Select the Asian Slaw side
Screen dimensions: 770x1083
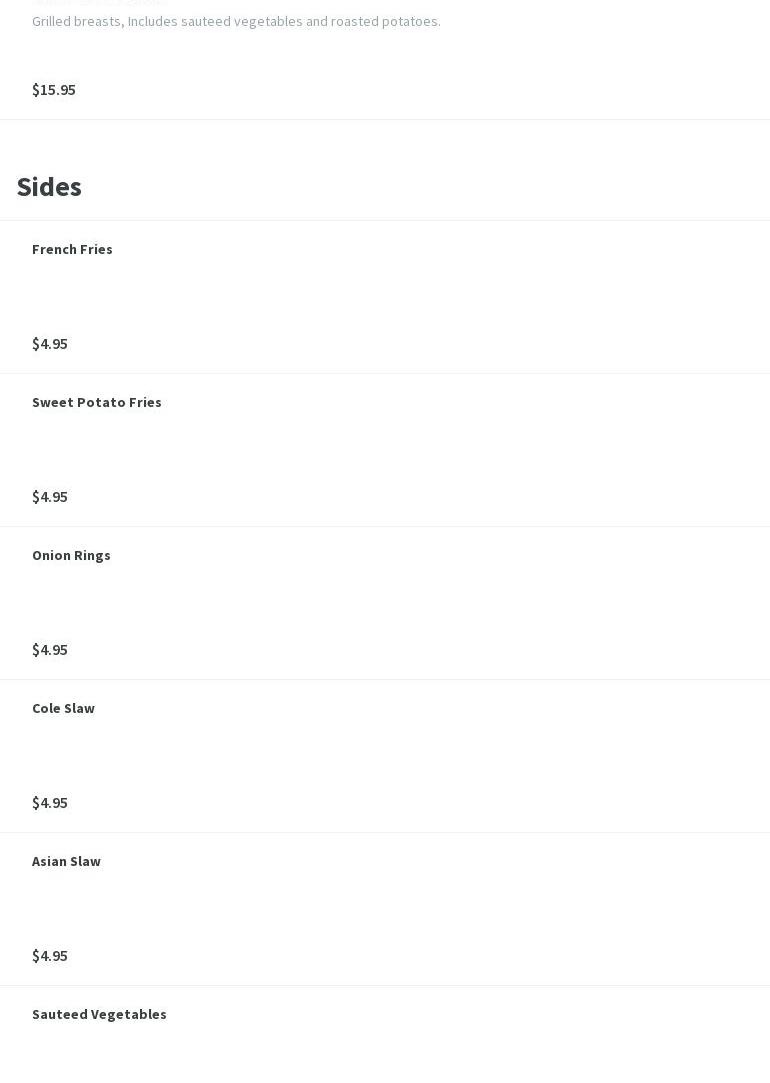(66, 861)
